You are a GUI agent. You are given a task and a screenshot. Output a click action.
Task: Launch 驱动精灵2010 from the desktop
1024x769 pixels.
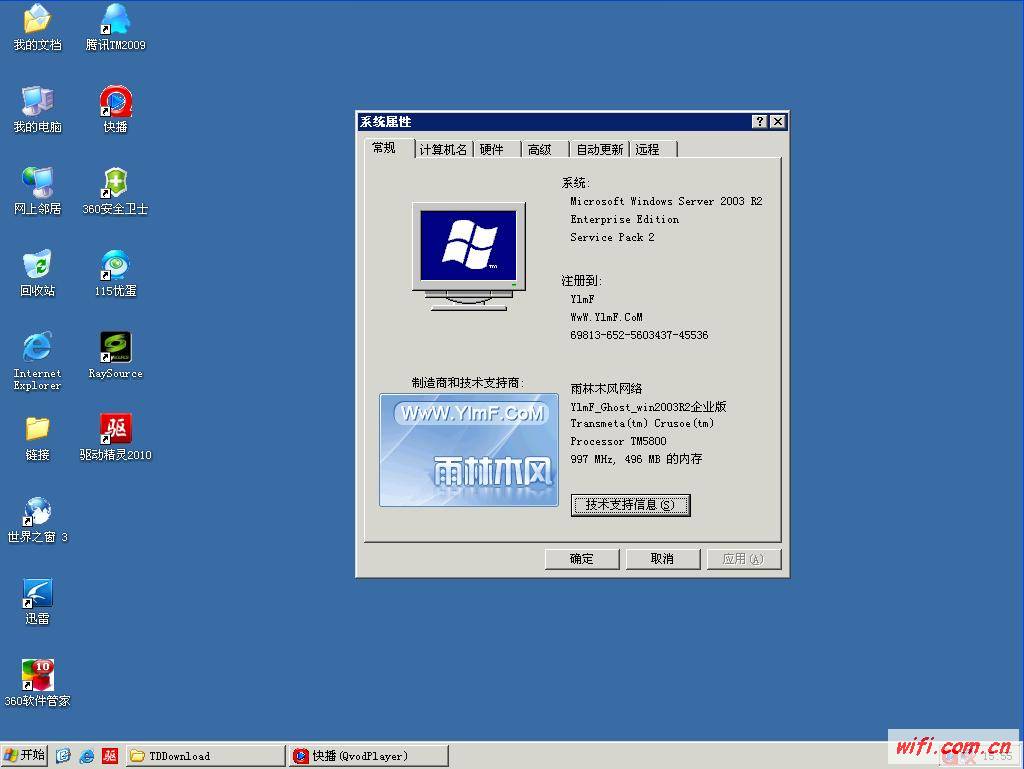[x=116, y=438]
